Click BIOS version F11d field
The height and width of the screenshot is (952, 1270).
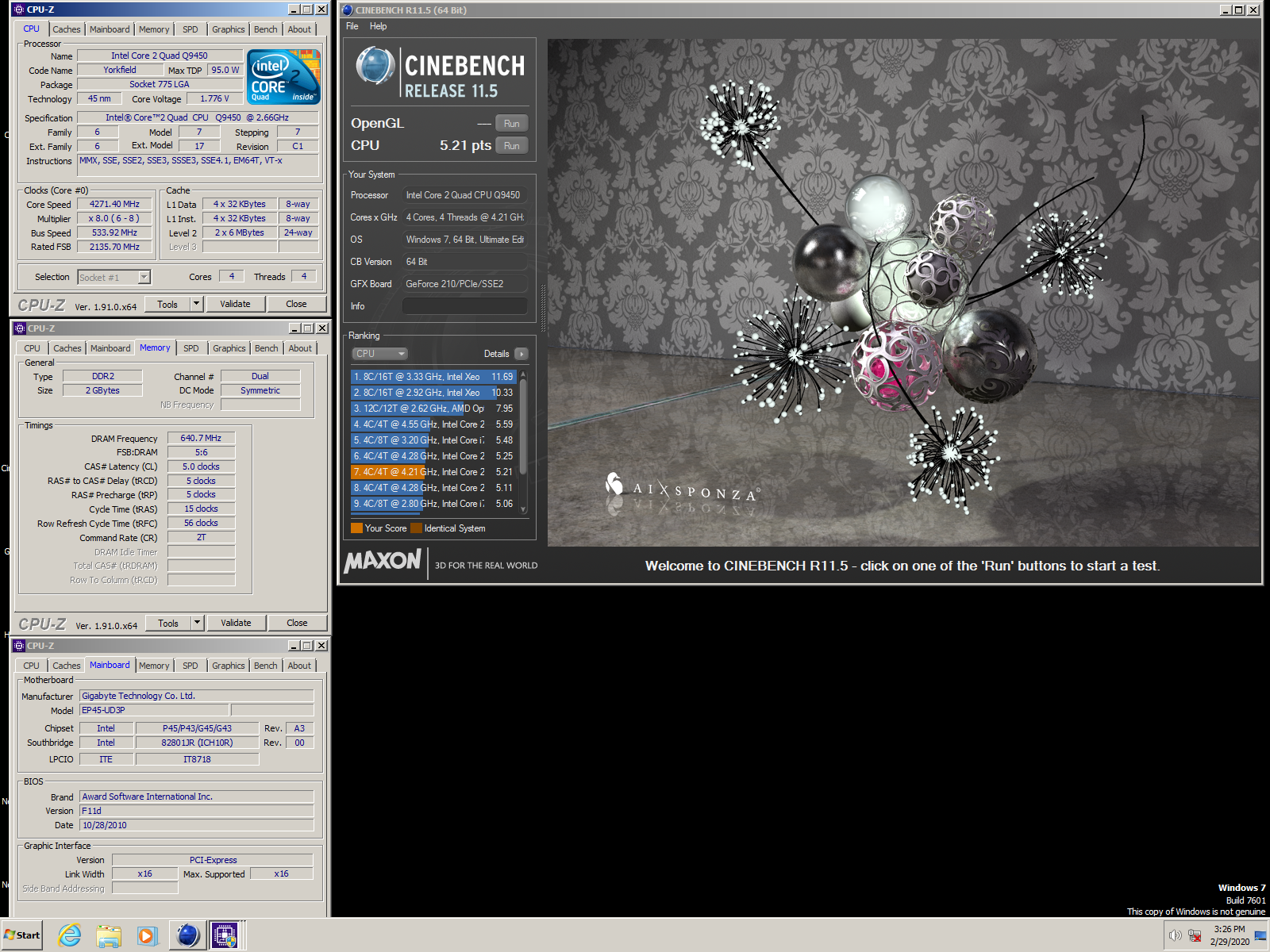(x=196, y=811)
